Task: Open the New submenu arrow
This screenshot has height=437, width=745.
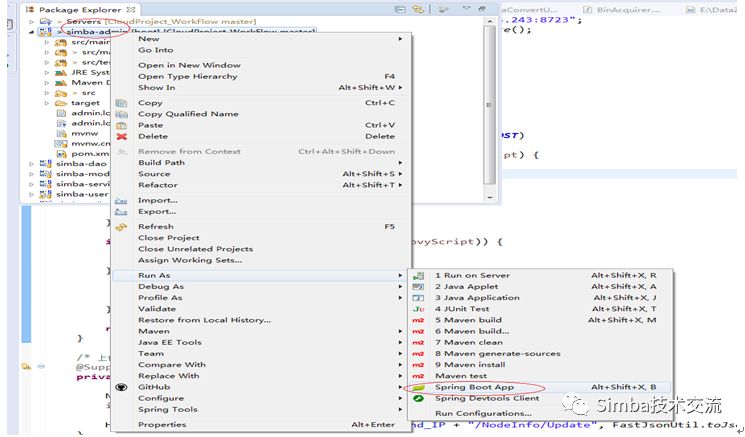Action: pyautogui.click(x=401, y=39)
